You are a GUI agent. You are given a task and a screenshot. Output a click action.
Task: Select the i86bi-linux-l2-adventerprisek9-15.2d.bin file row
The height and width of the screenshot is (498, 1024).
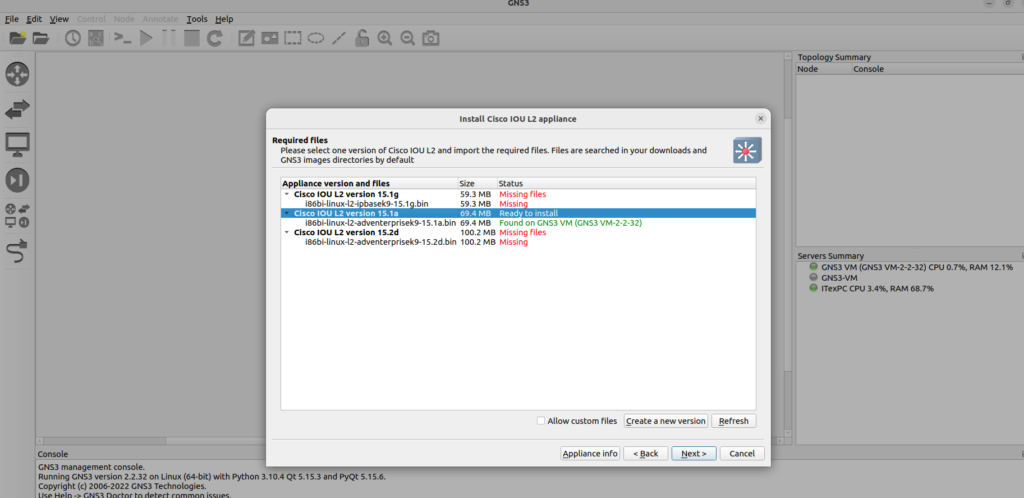click(x=380, y=242)
